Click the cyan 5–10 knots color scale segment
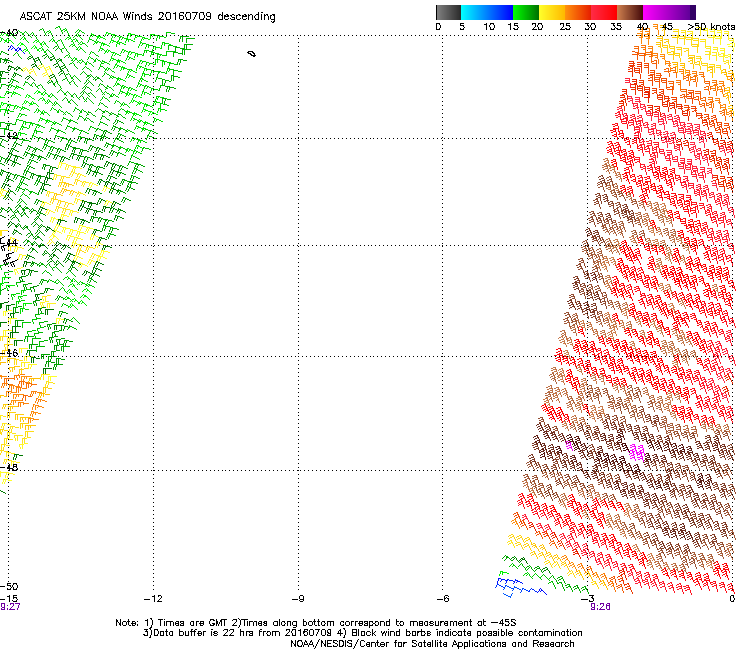 [x=474, y=12]
